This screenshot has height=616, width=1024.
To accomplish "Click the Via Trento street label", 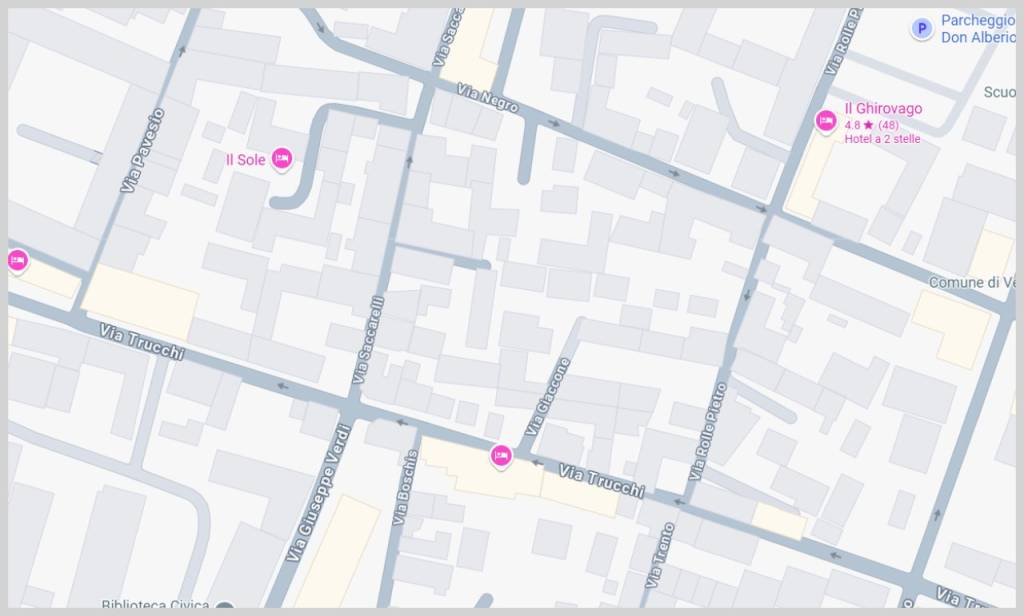I will tap(659, 555).
